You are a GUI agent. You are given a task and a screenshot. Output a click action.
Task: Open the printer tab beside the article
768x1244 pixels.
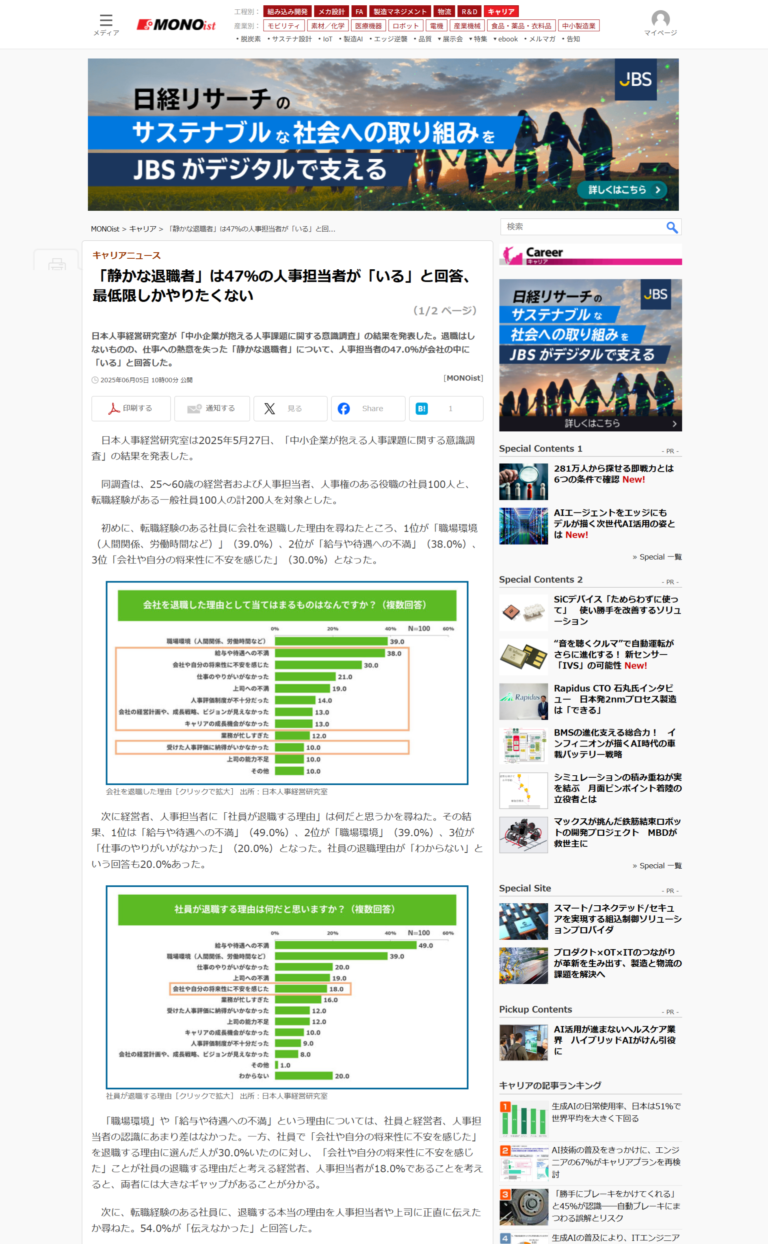pos(57,264)
